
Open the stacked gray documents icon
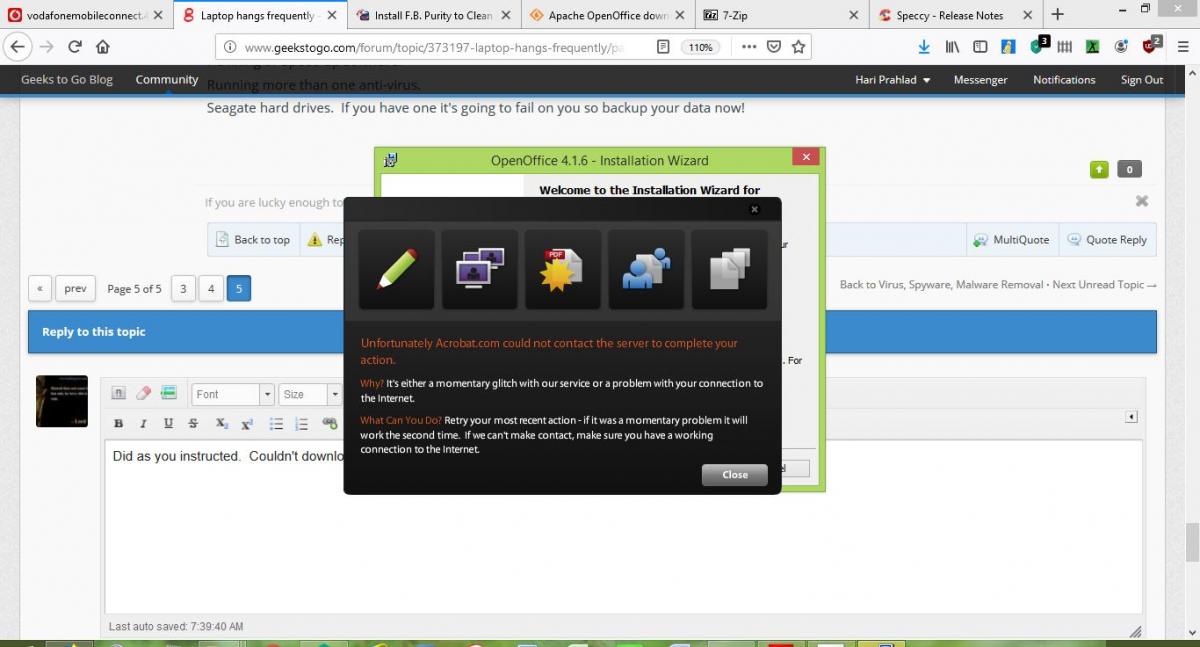pyautogui.click(x=729, y=269)
